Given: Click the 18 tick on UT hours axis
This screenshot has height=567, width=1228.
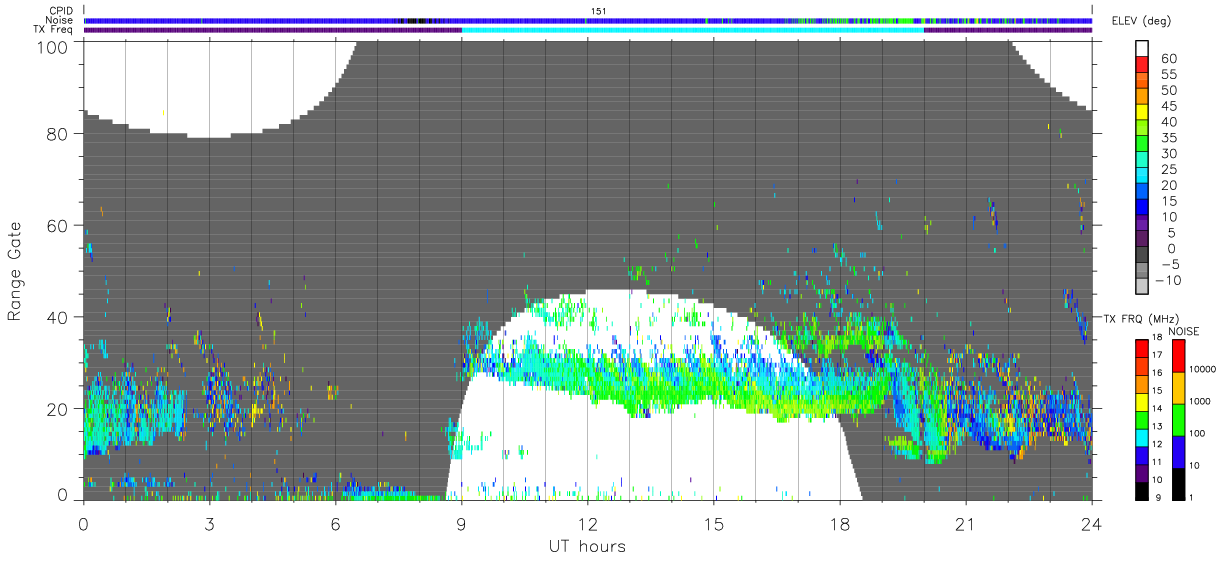Looking at the screenshot, I should pos(839,524).
